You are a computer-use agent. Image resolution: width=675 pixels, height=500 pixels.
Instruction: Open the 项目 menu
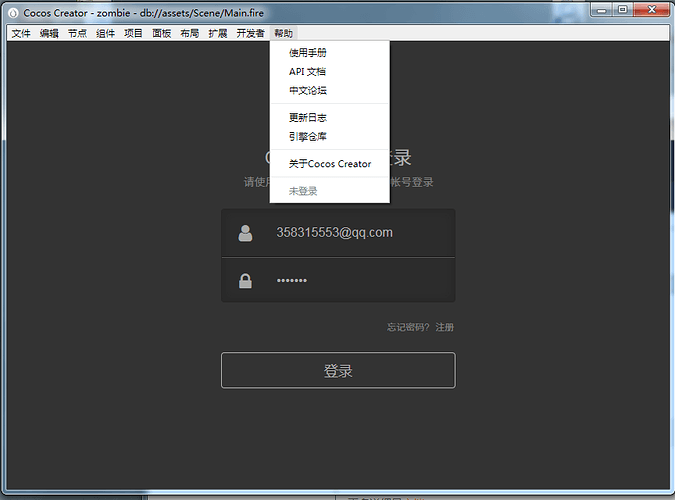(x=133, y=33)
